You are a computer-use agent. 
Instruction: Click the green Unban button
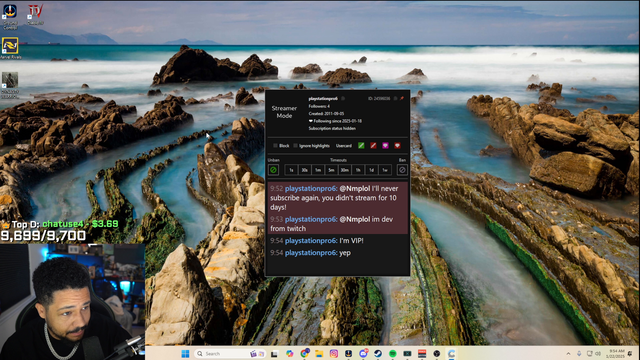[273, 170]
